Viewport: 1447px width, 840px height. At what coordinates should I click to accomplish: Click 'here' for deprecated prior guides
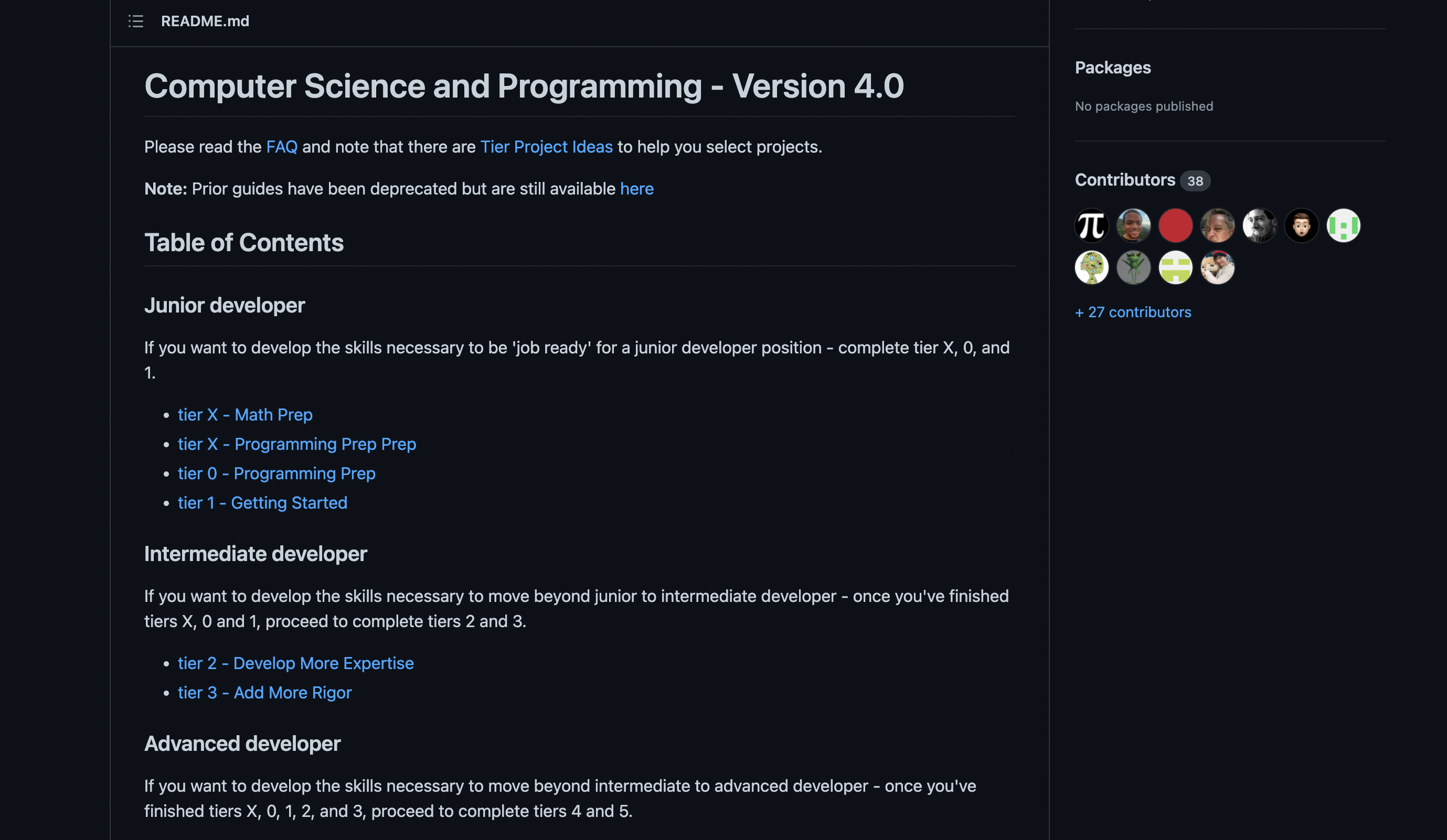click(636, 189)
